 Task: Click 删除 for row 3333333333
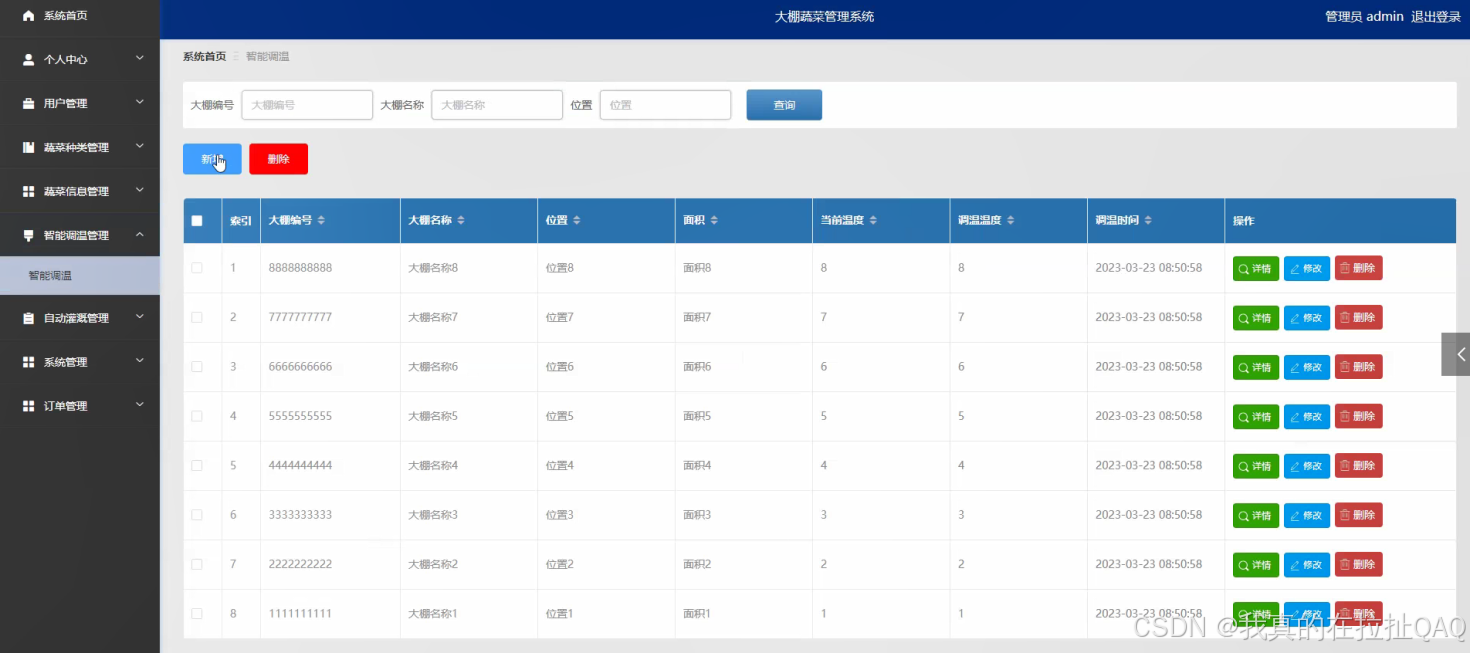click(x=1358, y=515)
